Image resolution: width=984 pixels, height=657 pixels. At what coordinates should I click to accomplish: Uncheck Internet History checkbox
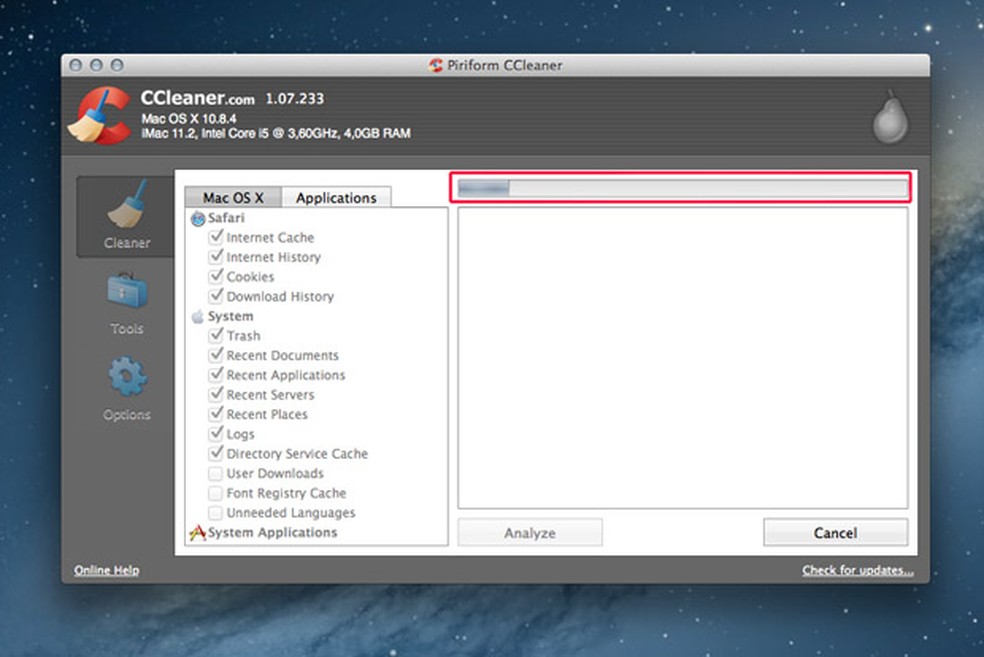pyautogui.click(x=216, y=257)
